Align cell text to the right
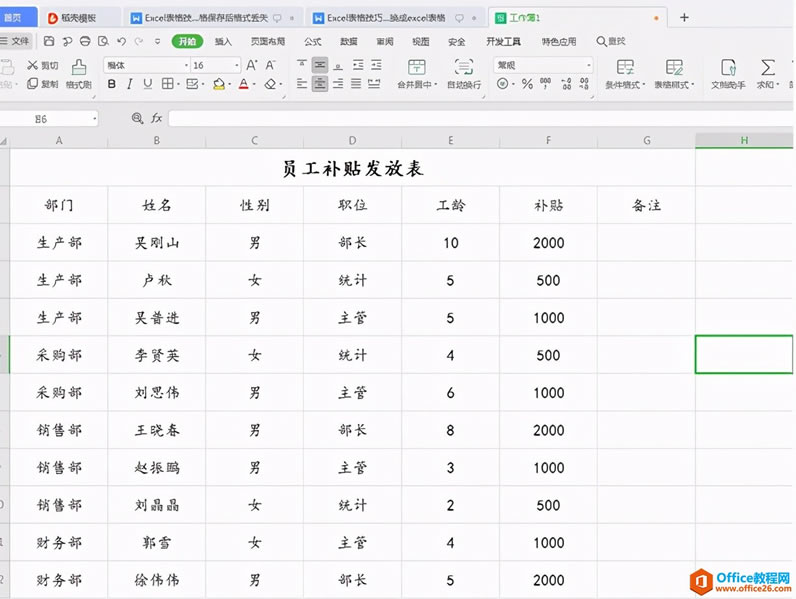 [338, 84]
